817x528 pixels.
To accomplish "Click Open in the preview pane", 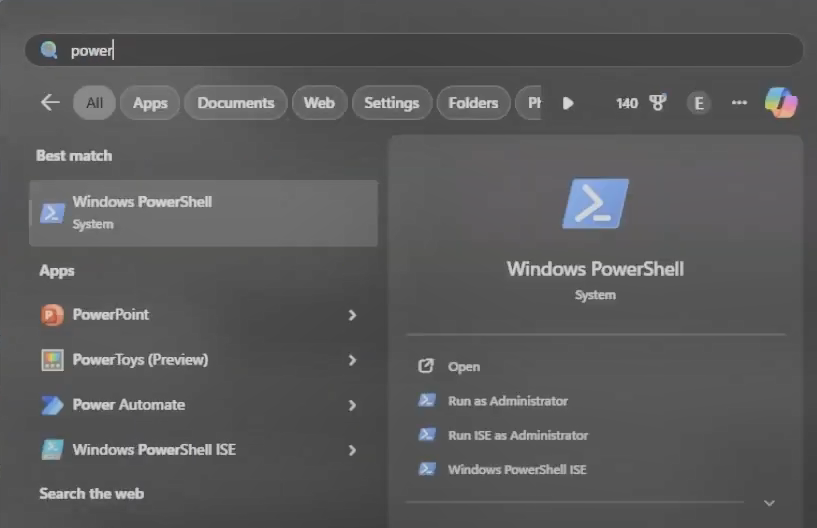I will pyautogui.click(x=464, y=366).
